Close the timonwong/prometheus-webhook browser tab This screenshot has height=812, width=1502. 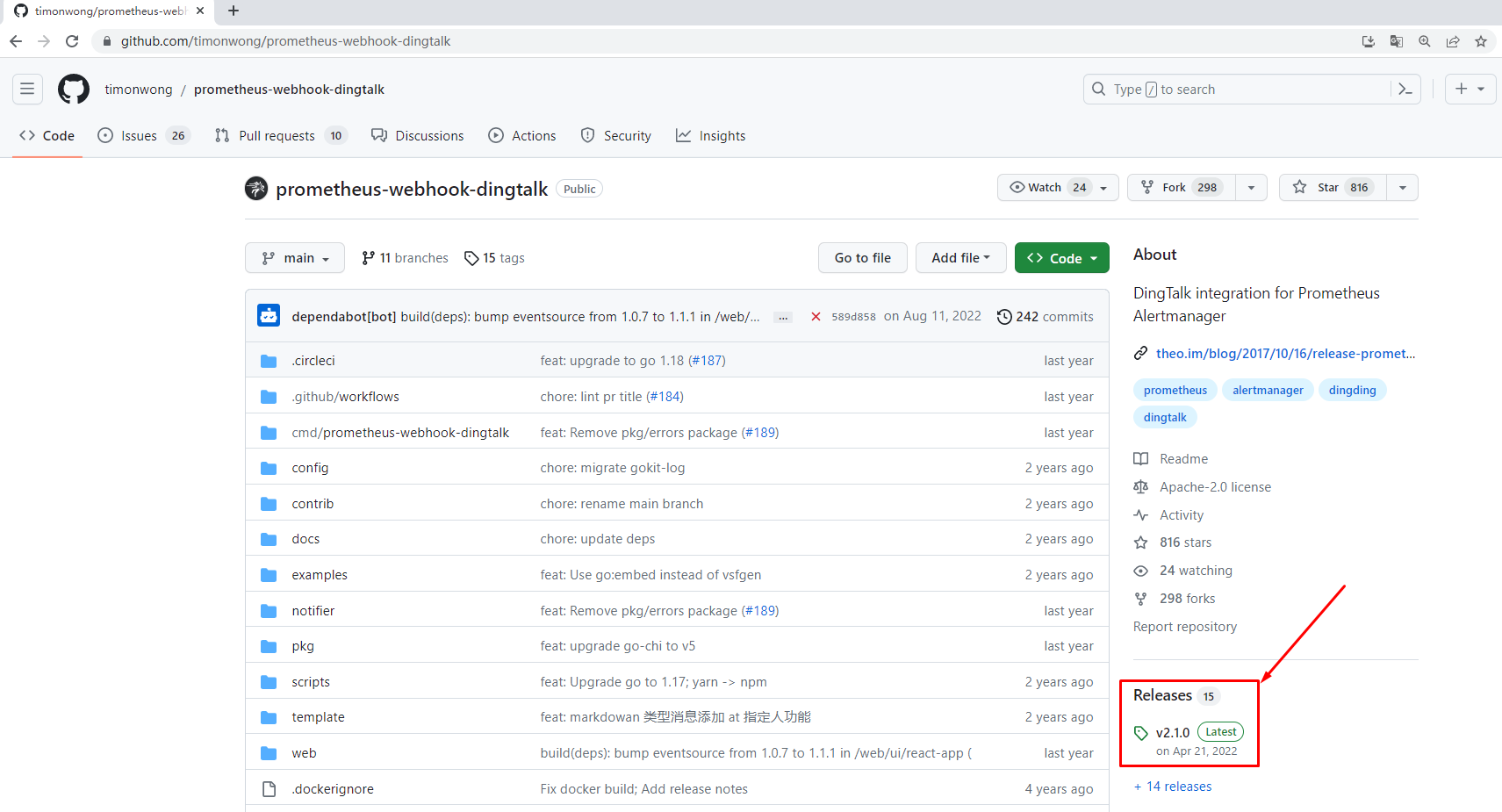[x=200, y=11]
